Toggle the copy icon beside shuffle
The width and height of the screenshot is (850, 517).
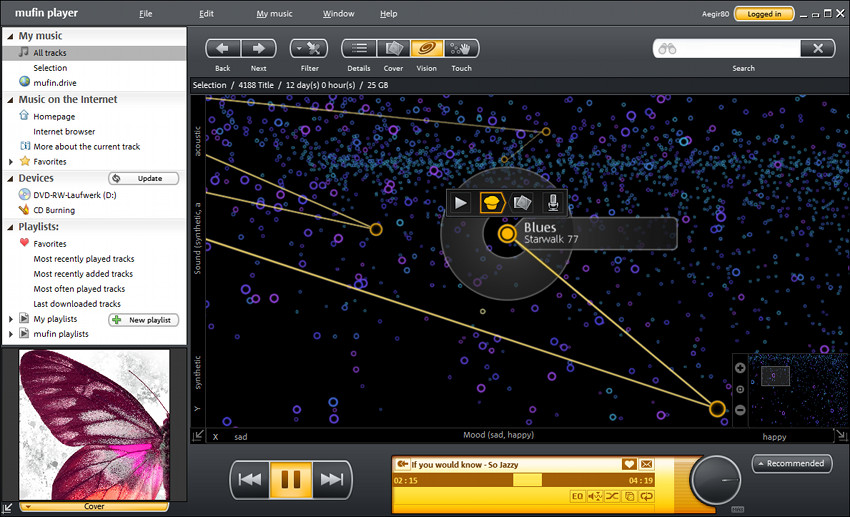(629, 496)
